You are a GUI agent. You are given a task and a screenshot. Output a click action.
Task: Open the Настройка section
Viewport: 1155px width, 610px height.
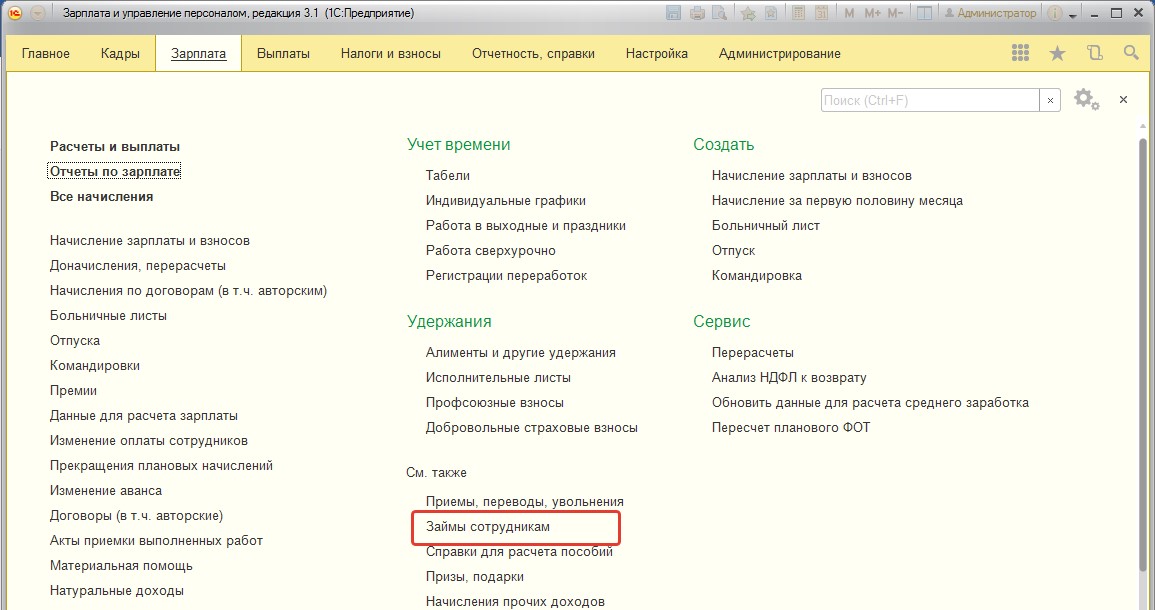657,53
